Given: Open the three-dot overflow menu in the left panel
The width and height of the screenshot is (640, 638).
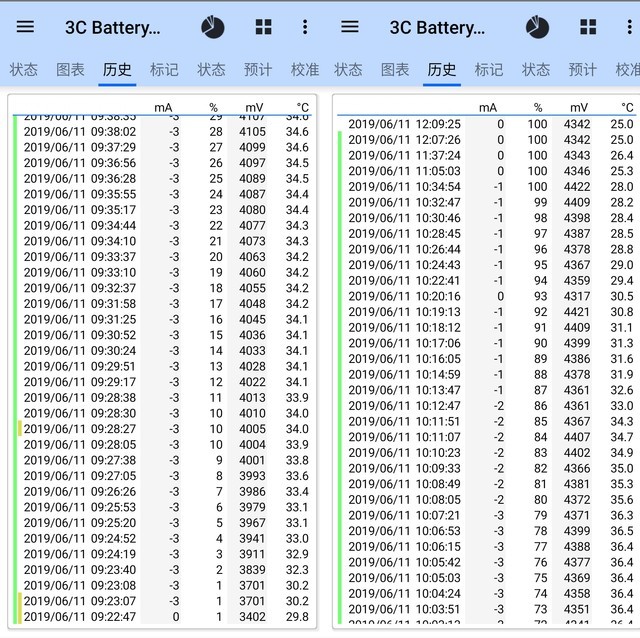Looking at the screenshot, I should click(x=305, y=27).
